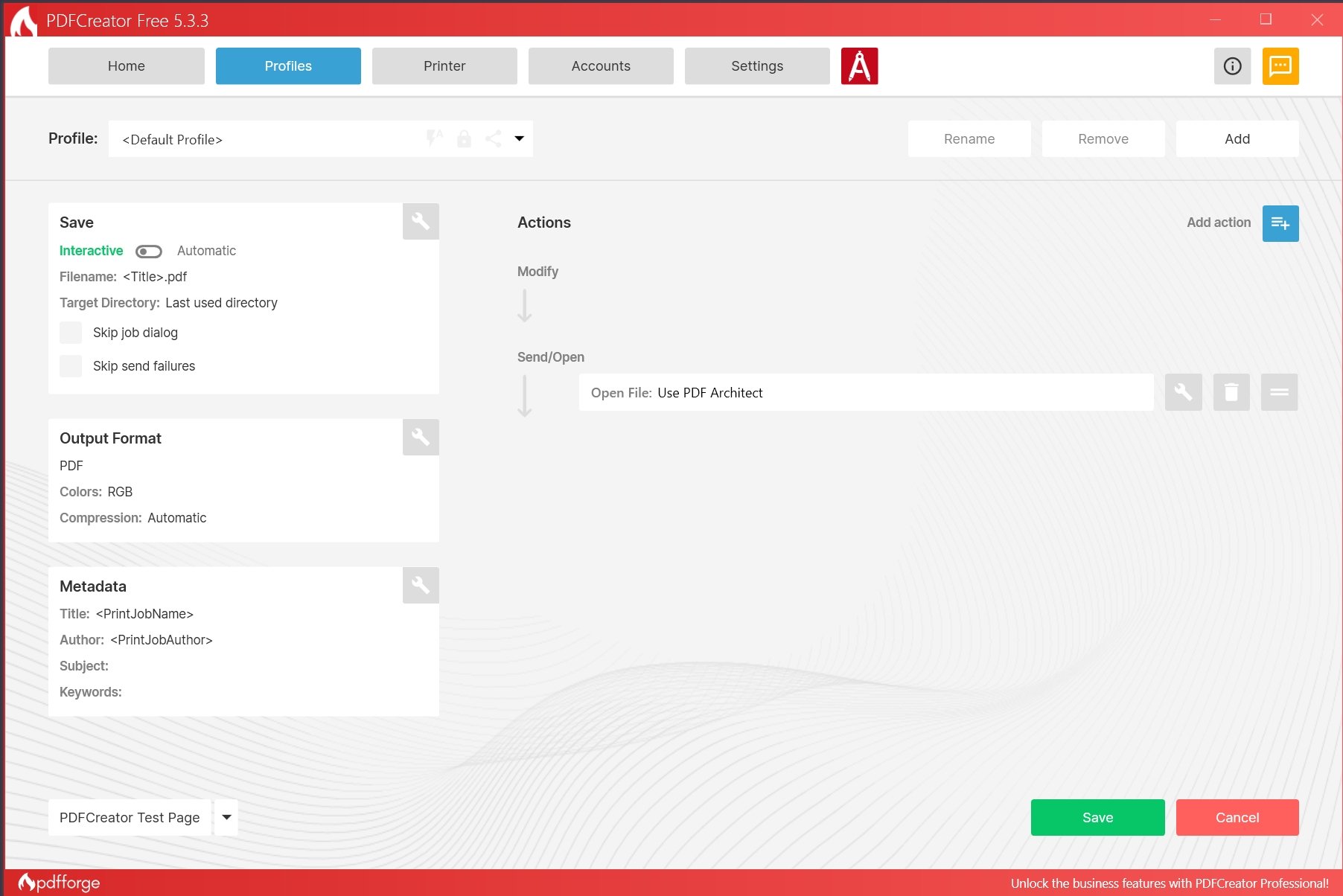Click the Unlock business features link
The width and height of the screenshot is (1343, 896).
pos(1170,883)
